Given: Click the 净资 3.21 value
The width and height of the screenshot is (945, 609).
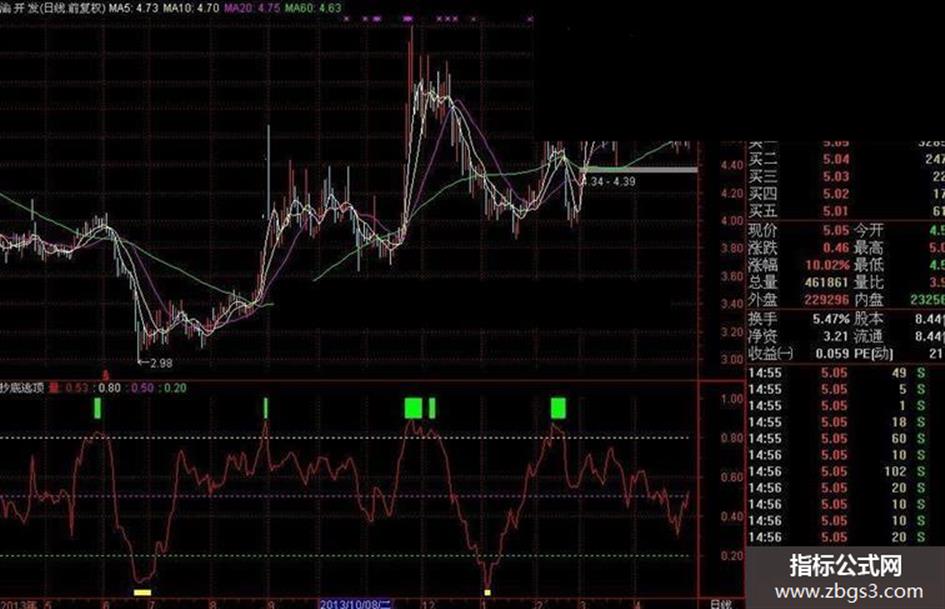Looking at the screenshot, I should tap(836, 336).
